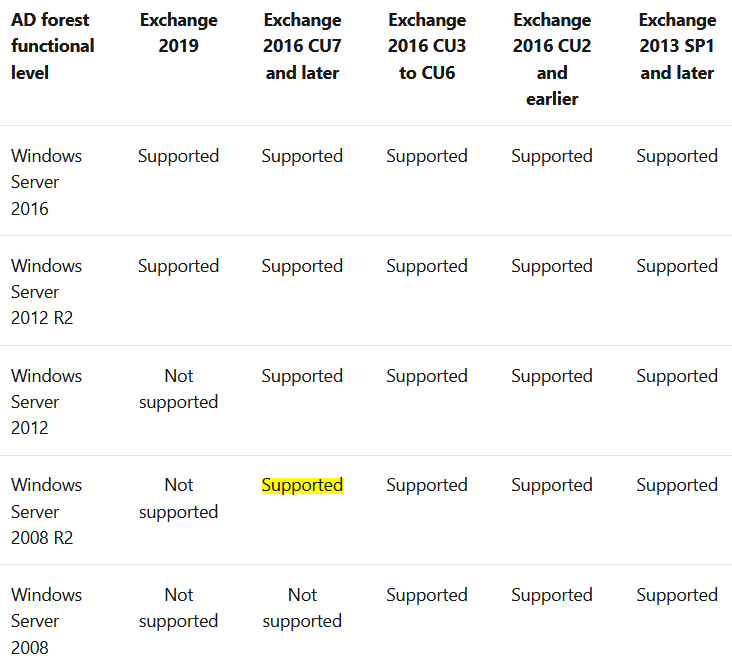Click Supported for Exchange 2016 CU3 on Server 2012 R2
Viewport: 732px width, 669px height.
427,266
